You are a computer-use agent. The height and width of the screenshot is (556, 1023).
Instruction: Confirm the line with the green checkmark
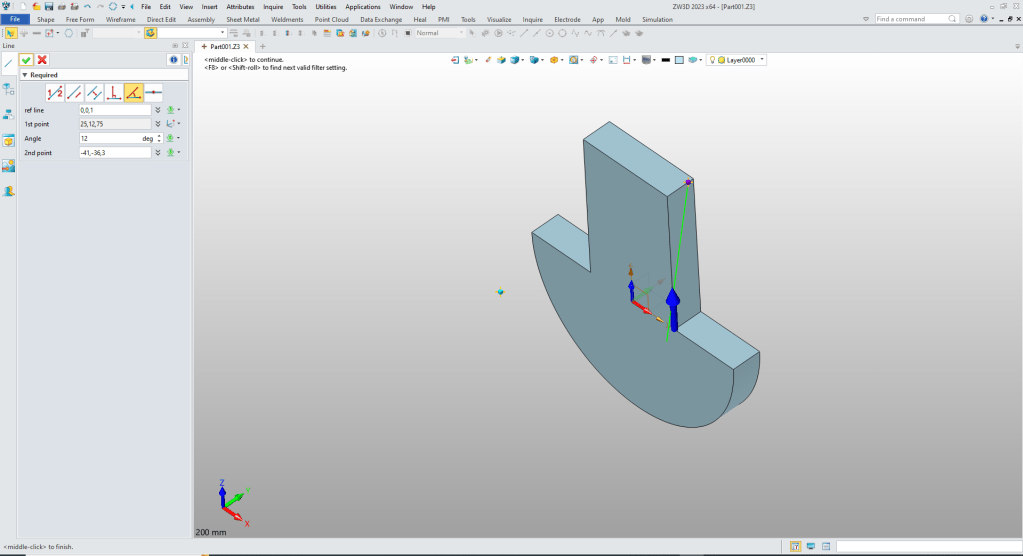pos(27,60)
